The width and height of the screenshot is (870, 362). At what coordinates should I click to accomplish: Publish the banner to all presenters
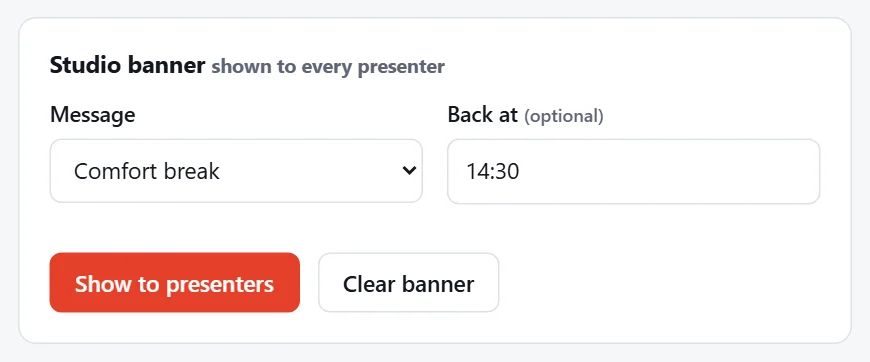(175, 283)
